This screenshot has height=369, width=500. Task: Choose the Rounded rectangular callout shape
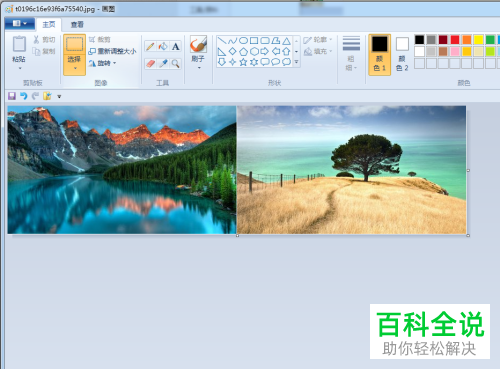point(265,62)
